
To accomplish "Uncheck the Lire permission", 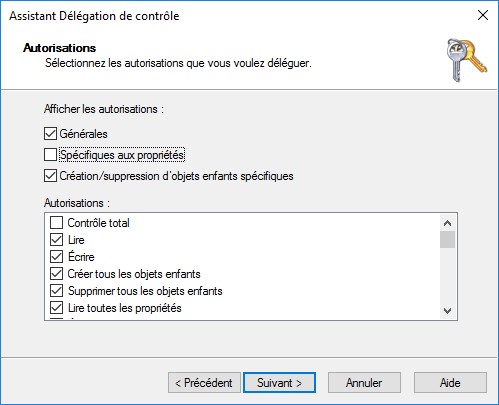I will 56,240.
